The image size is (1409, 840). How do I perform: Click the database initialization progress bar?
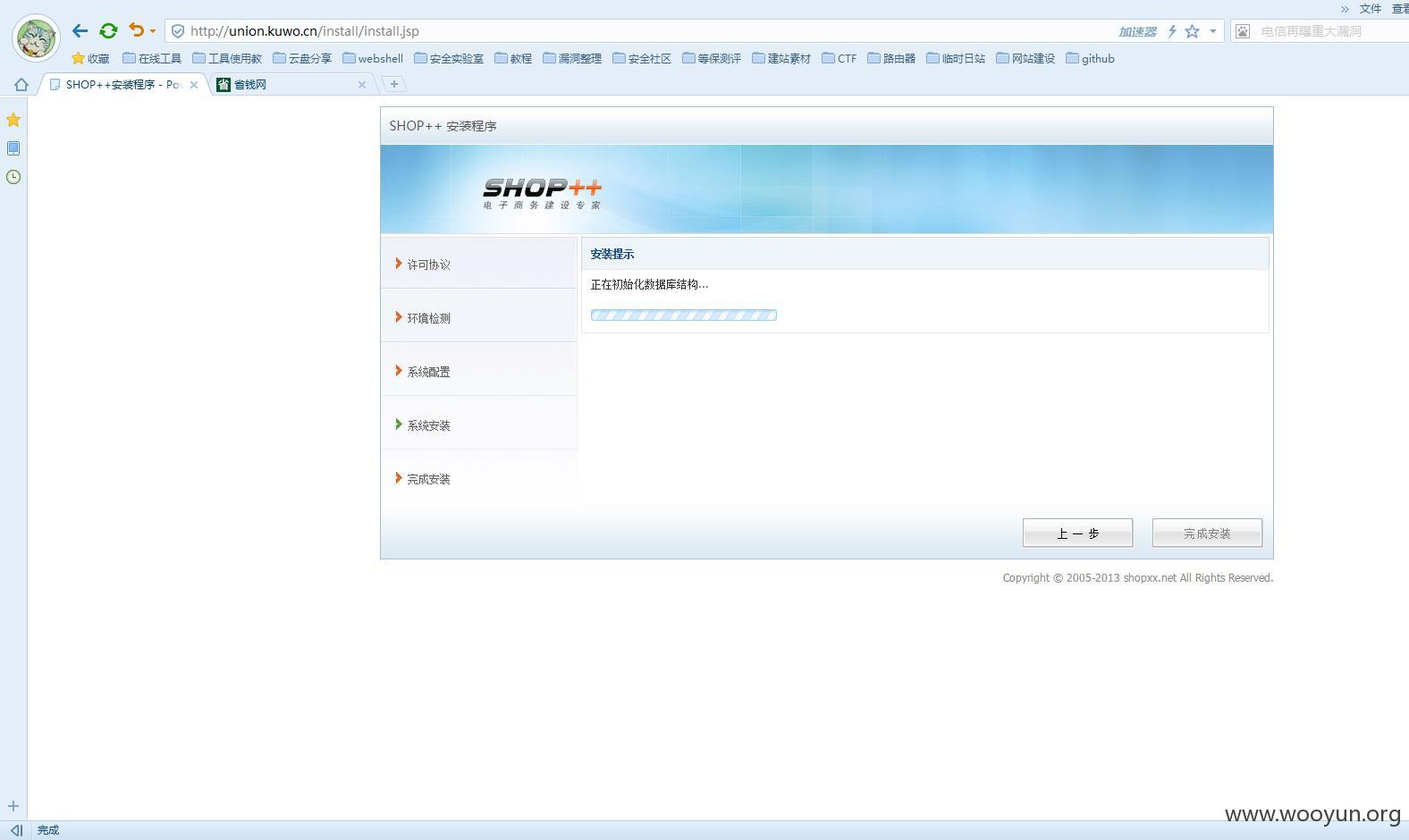(684, 315)
